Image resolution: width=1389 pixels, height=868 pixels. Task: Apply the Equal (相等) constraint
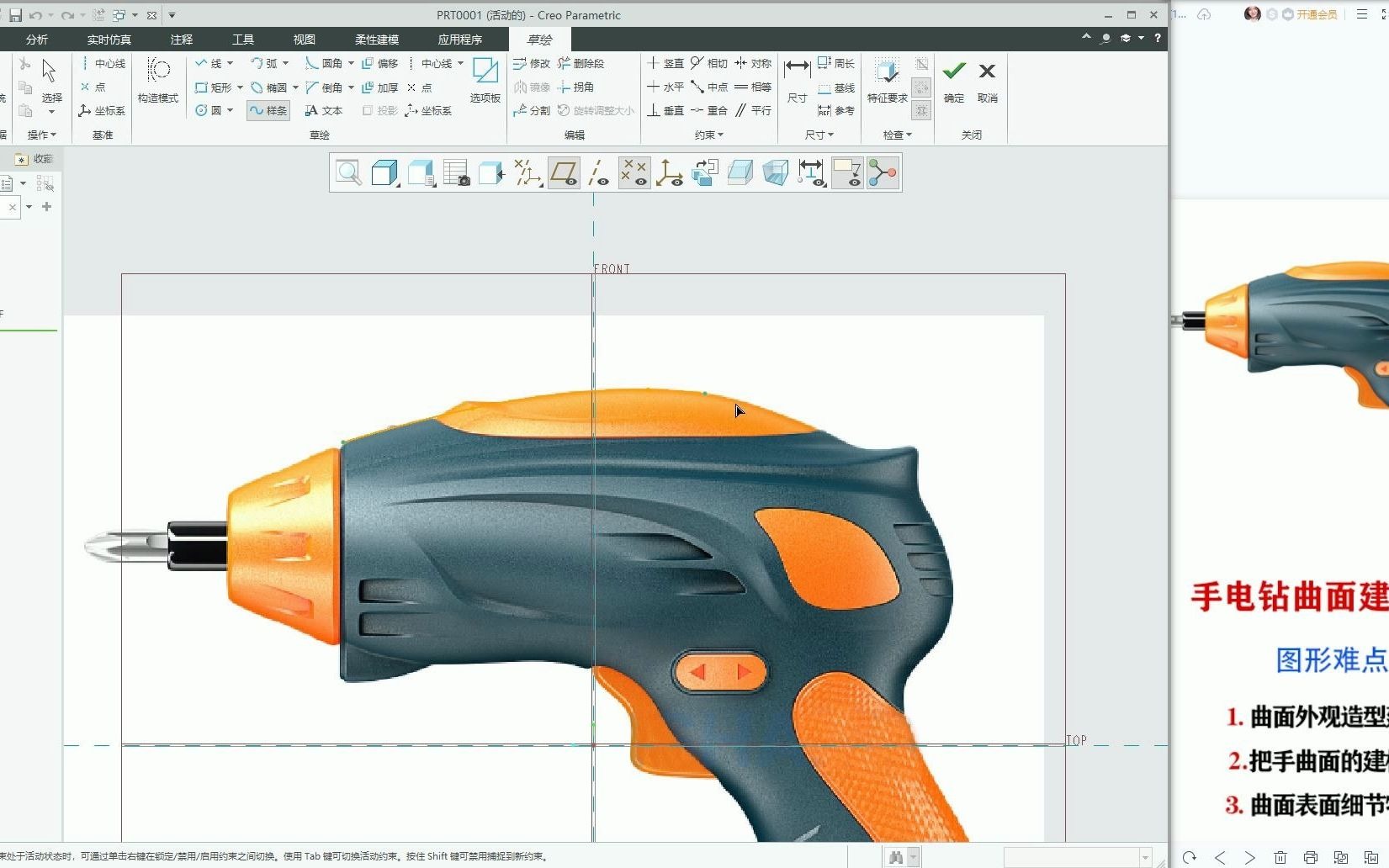click(753, 87)
